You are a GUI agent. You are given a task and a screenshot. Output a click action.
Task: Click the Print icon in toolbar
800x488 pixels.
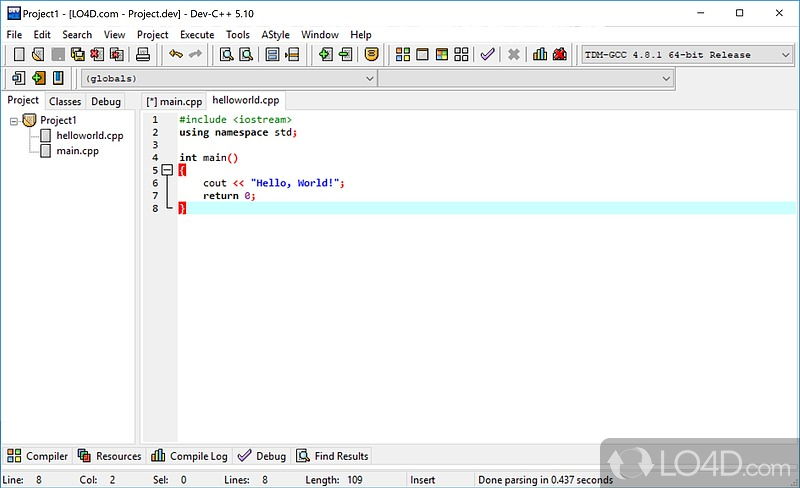click(x=143, y=55)
